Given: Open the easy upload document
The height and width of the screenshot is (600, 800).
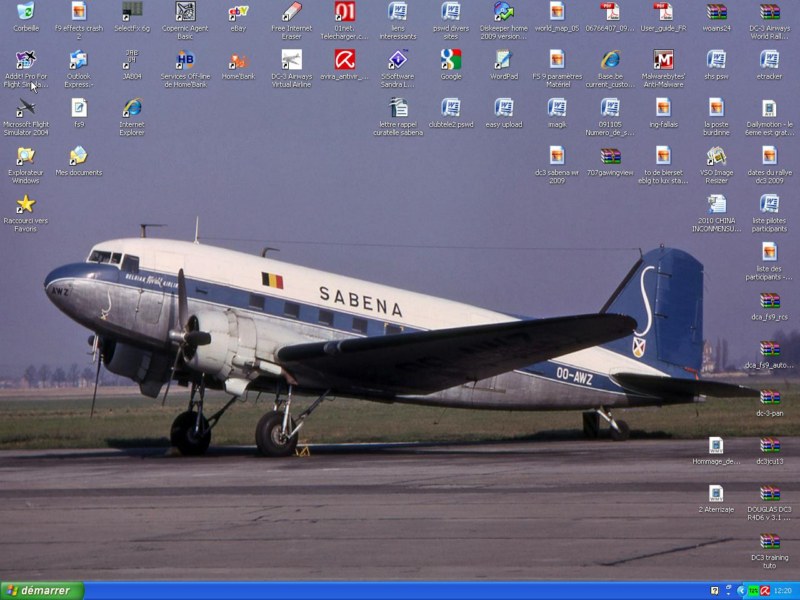Looking at the screenshot, I should (x=504, y=108).
